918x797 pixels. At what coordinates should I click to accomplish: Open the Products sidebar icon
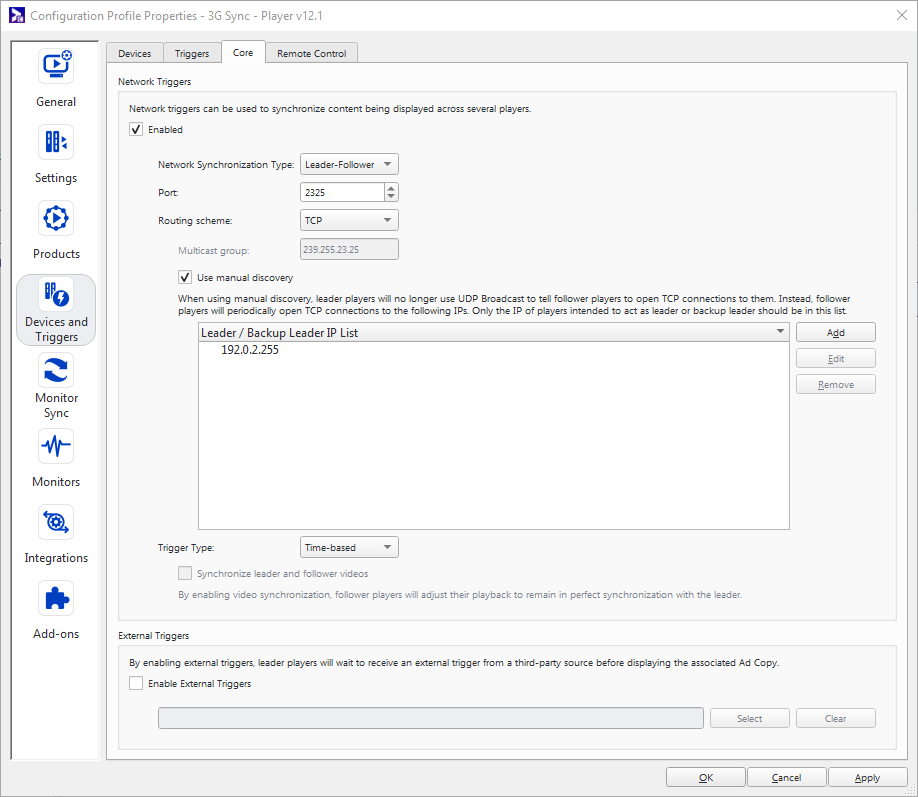[x=56, y=218]
